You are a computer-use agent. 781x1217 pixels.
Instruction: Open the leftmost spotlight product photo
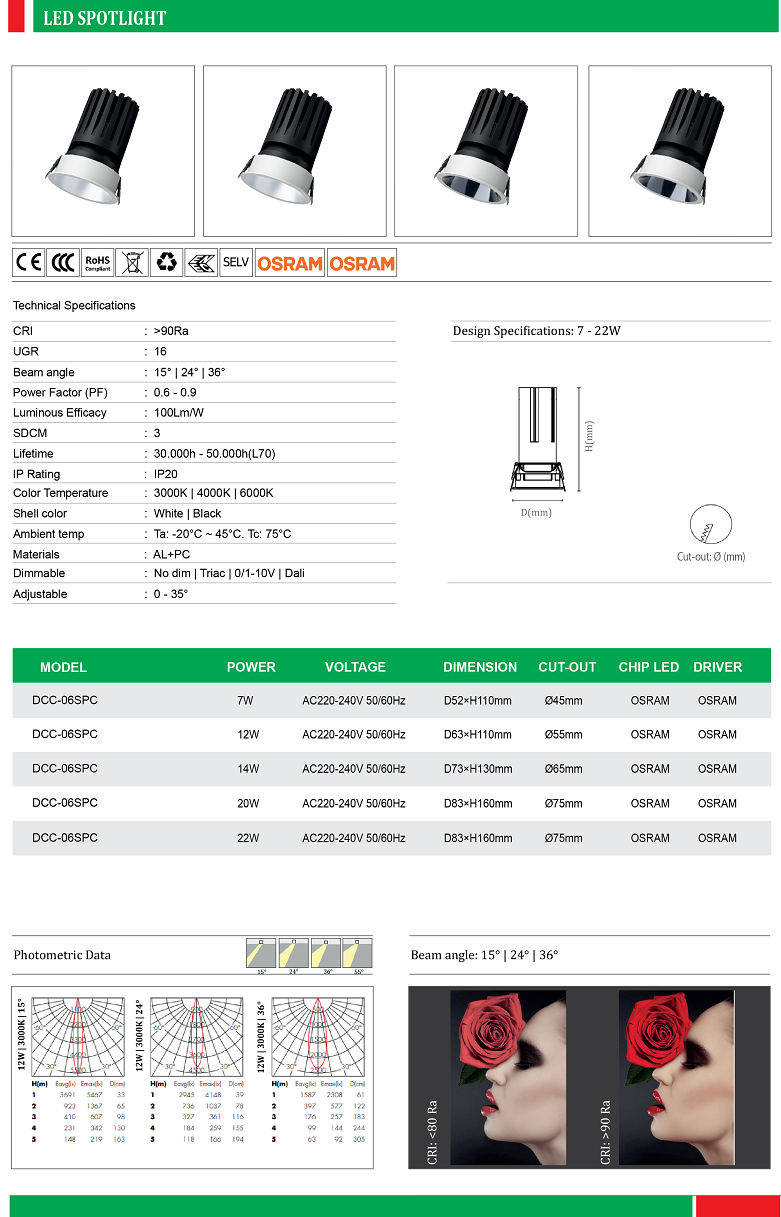[x=103, y=151]
